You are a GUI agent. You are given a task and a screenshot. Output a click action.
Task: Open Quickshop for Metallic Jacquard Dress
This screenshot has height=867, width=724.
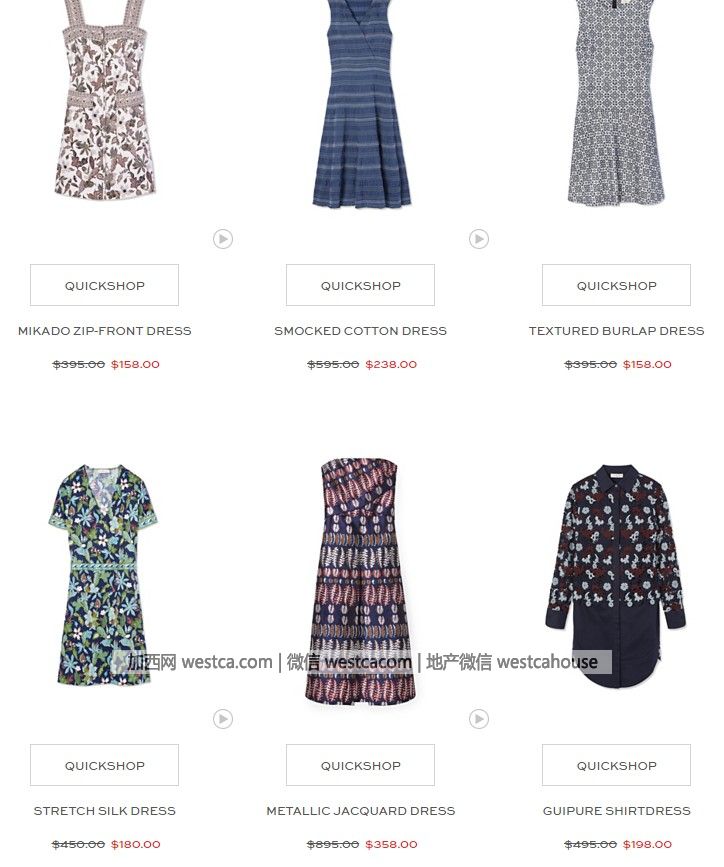(x=361, y=765)
